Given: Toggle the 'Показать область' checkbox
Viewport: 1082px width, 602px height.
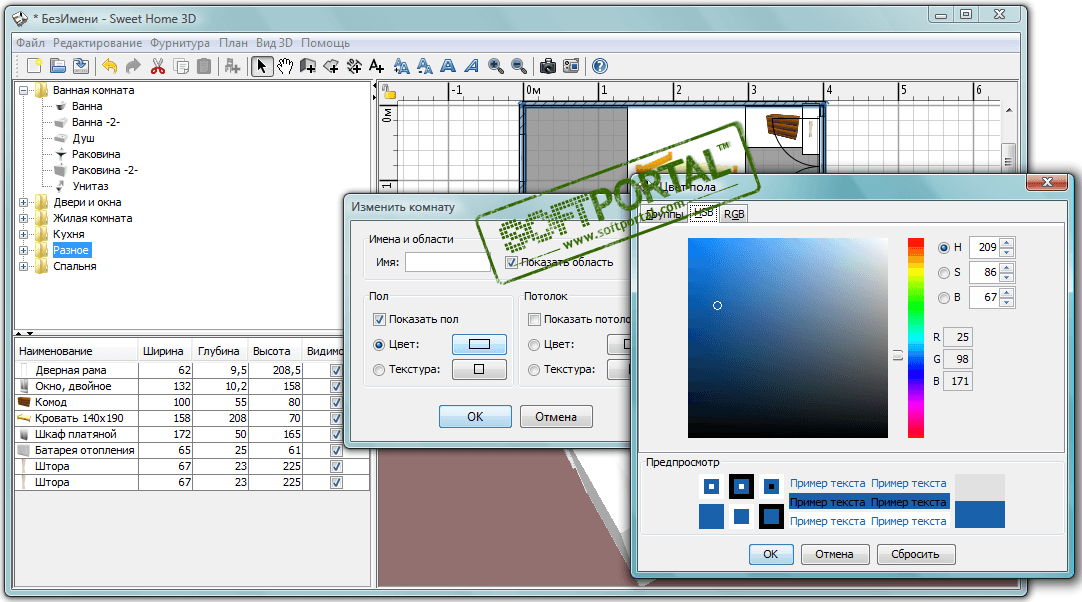Looking at the screenshot, I should (x=511, y=262).
